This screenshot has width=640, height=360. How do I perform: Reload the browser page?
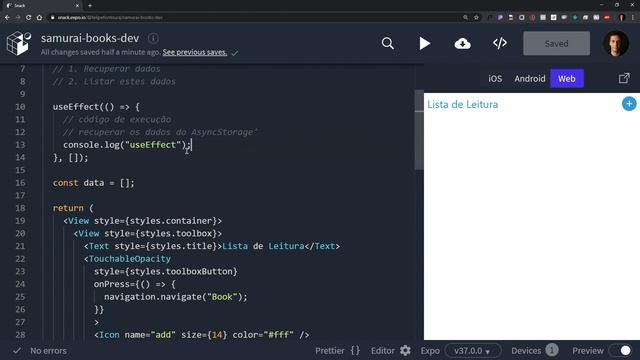(29, 18)
